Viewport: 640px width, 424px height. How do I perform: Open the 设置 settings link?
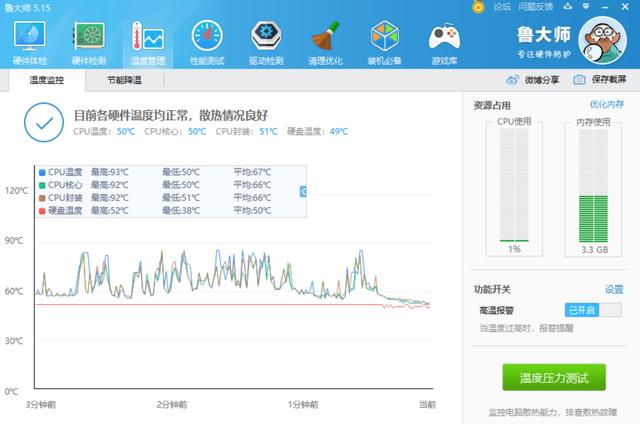tap(614, 289)
